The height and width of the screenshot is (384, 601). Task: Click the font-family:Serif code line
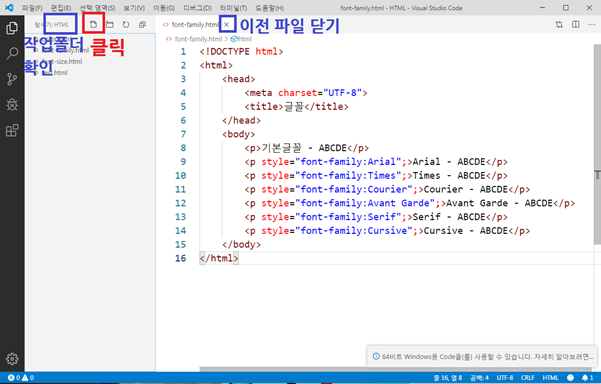376,217
